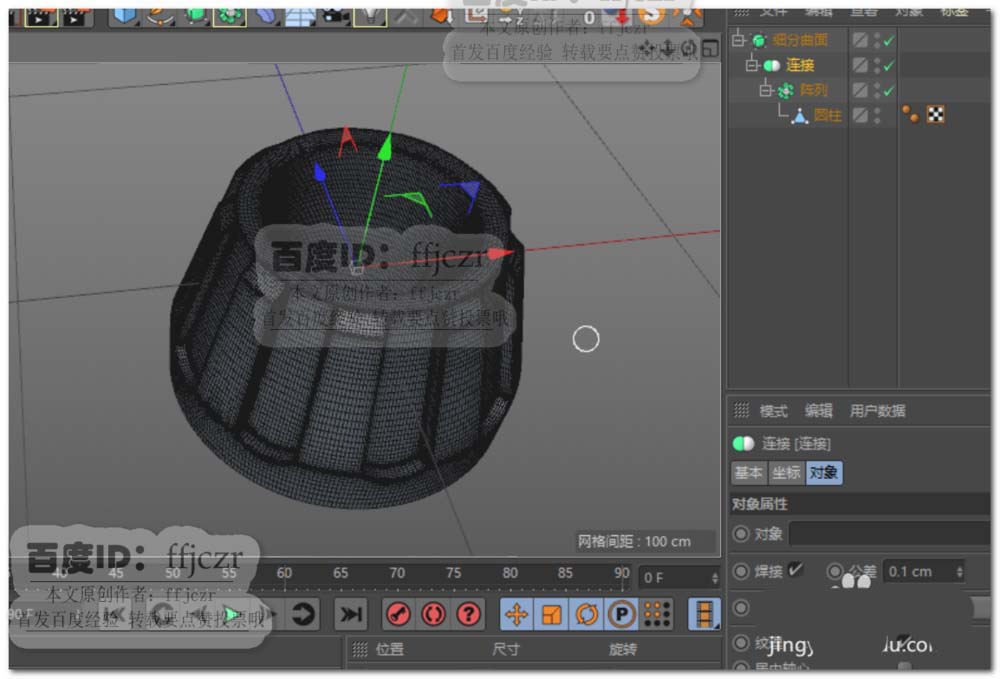This screenshot has width=1000, height=679.
Task: Collapse the 连接 tree node
Action: [x=753, y=65]
